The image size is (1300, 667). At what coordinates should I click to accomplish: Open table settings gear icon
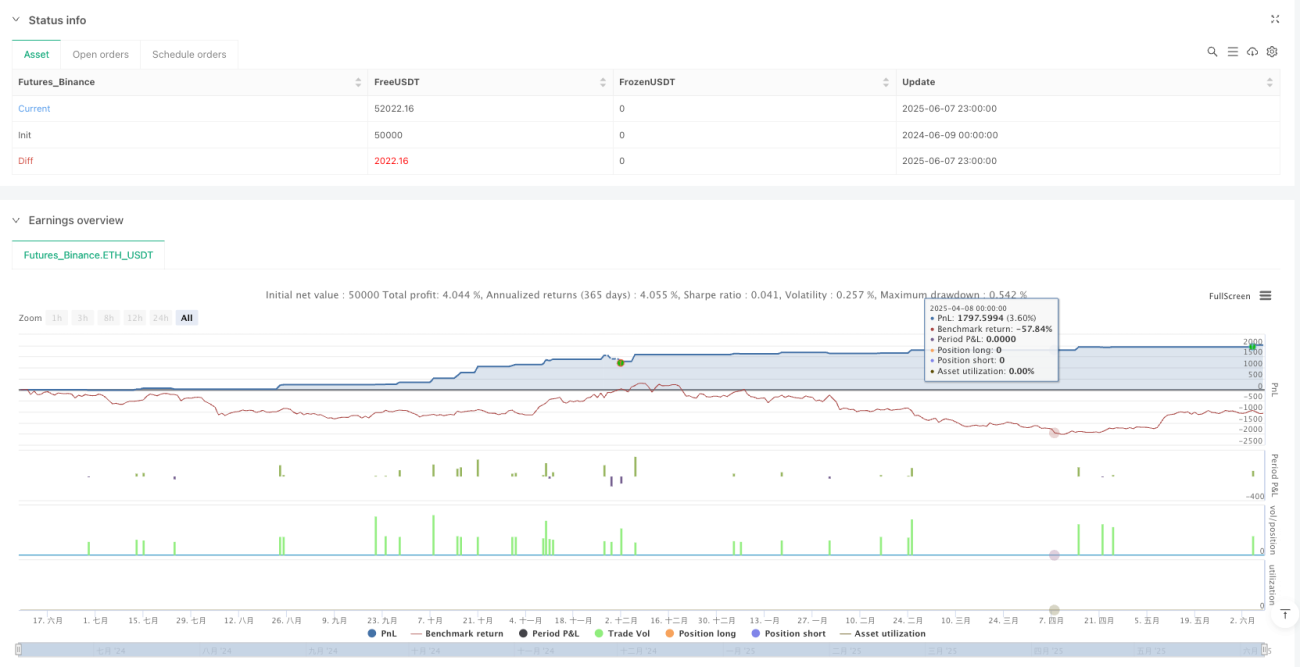coord(1272,52)
